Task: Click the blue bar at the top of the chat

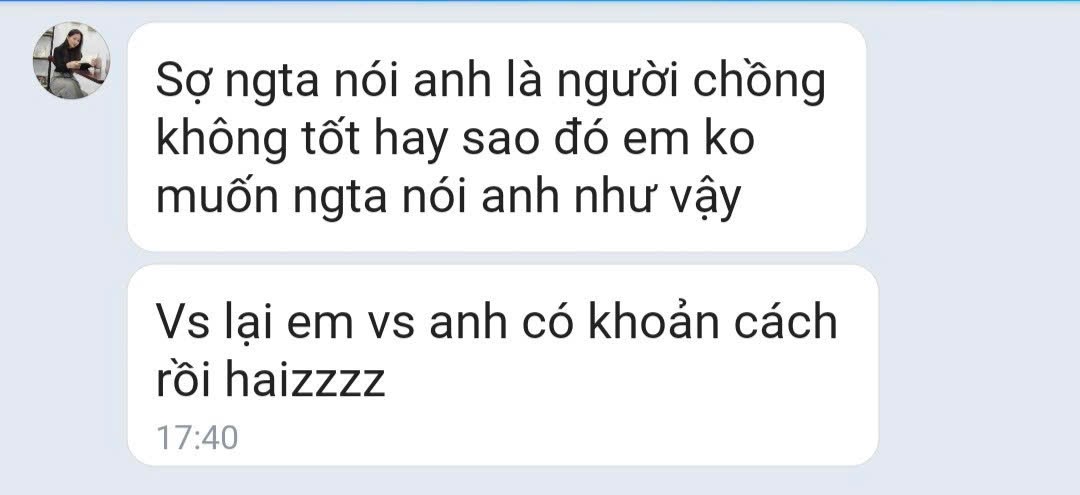Action: coord(540,1)
